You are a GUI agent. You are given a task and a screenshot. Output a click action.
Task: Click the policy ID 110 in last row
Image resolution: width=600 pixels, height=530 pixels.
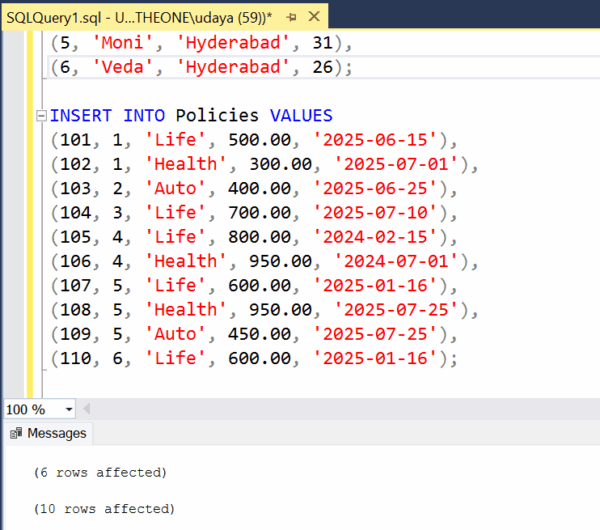pyautogui.click(x=76, y=358)
